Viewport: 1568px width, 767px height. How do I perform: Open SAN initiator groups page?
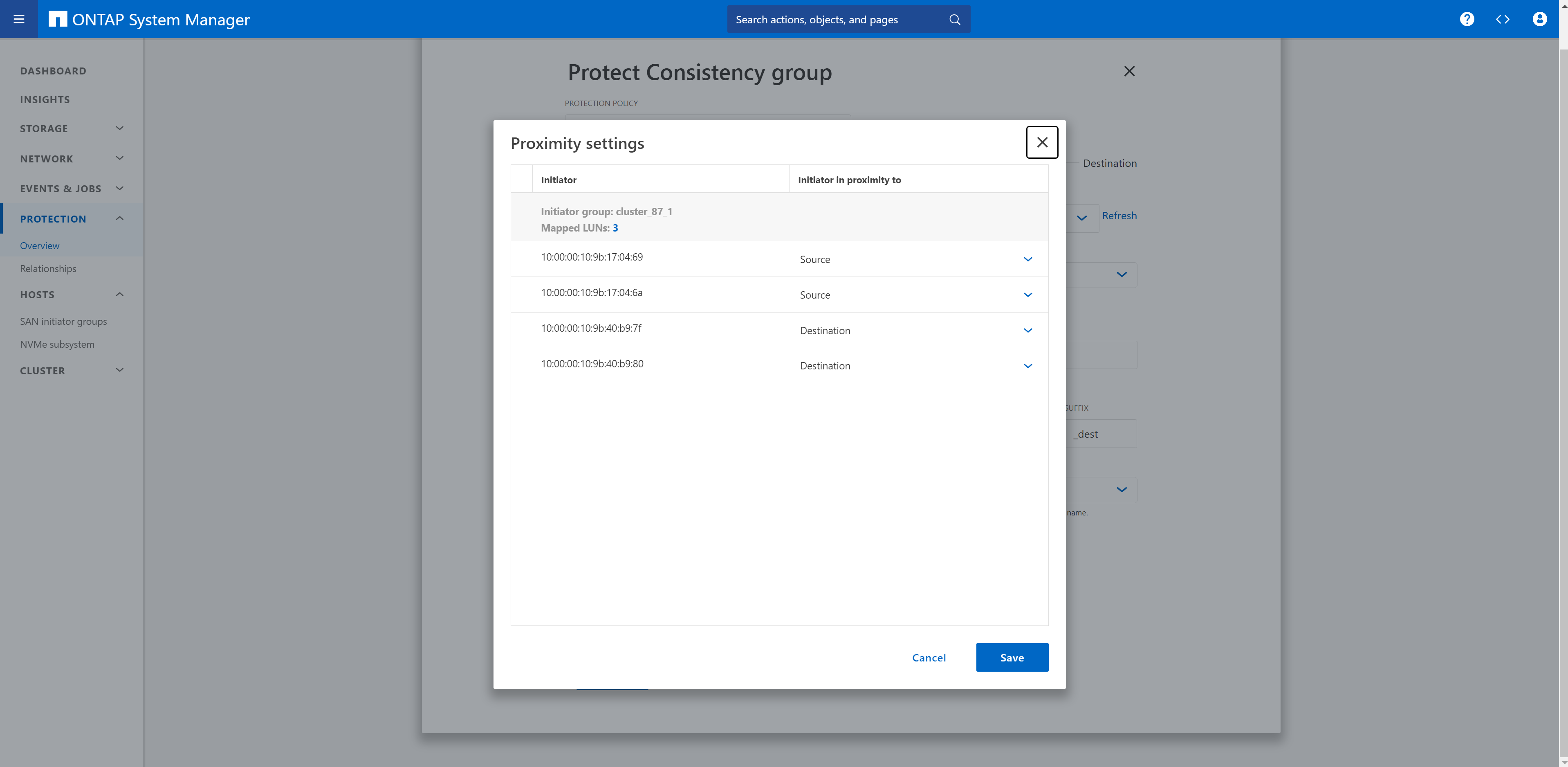(x=63, y=321)
